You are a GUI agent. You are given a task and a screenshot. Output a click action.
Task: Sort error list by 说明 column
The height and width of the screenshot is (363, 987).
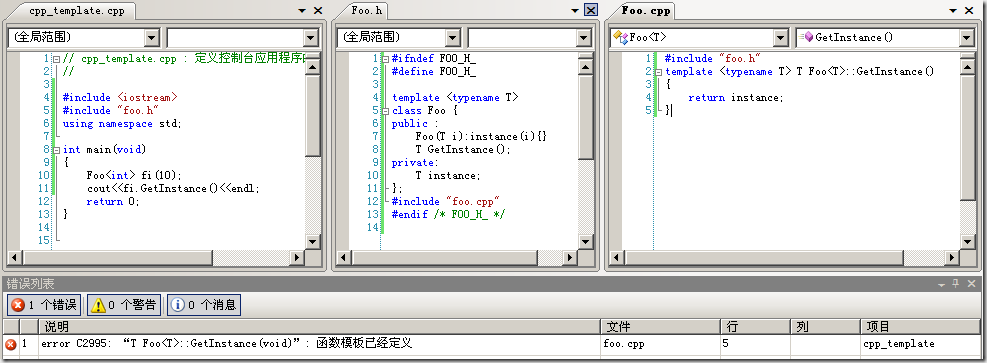click(320, 327)
